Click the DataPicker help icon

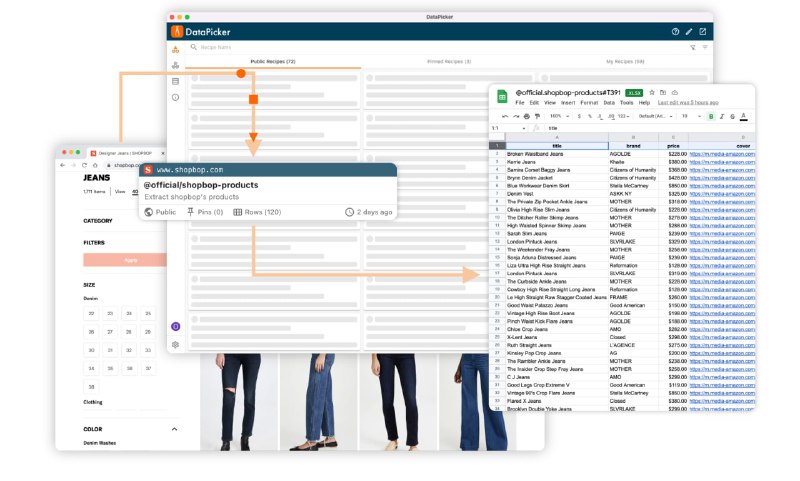coord(675,32)
